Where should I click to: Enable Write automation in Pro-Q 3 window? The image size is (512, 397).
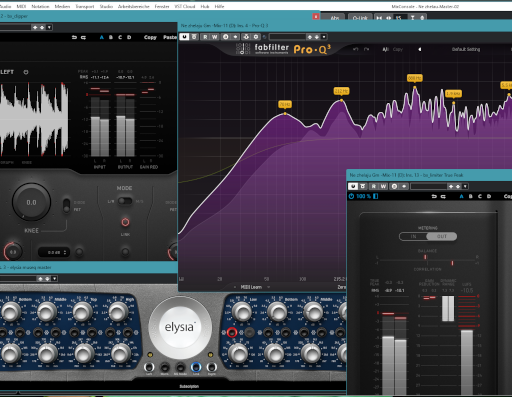[214, 37]
